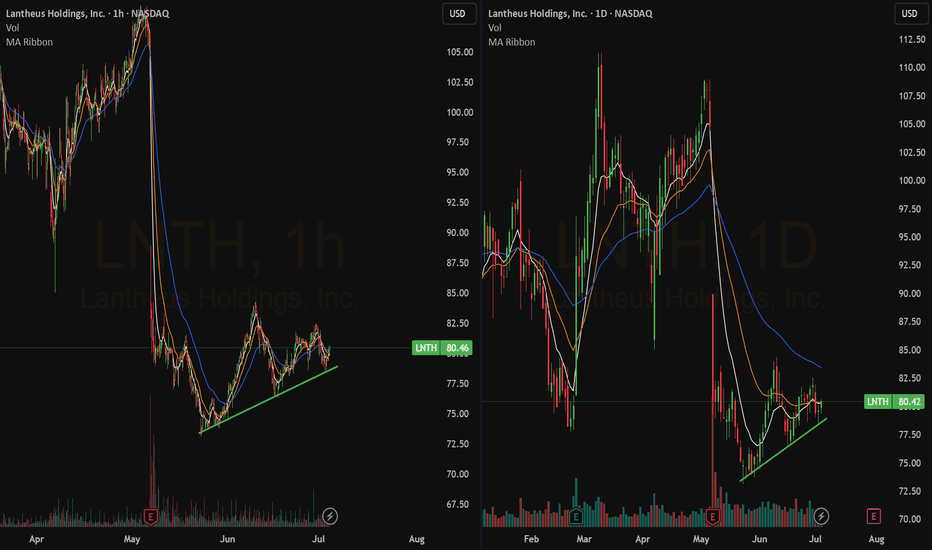Click Vol indicator label on 1h chart
Image resolution: width=932 pixels, height=550 pixels.
click(12, 28)
